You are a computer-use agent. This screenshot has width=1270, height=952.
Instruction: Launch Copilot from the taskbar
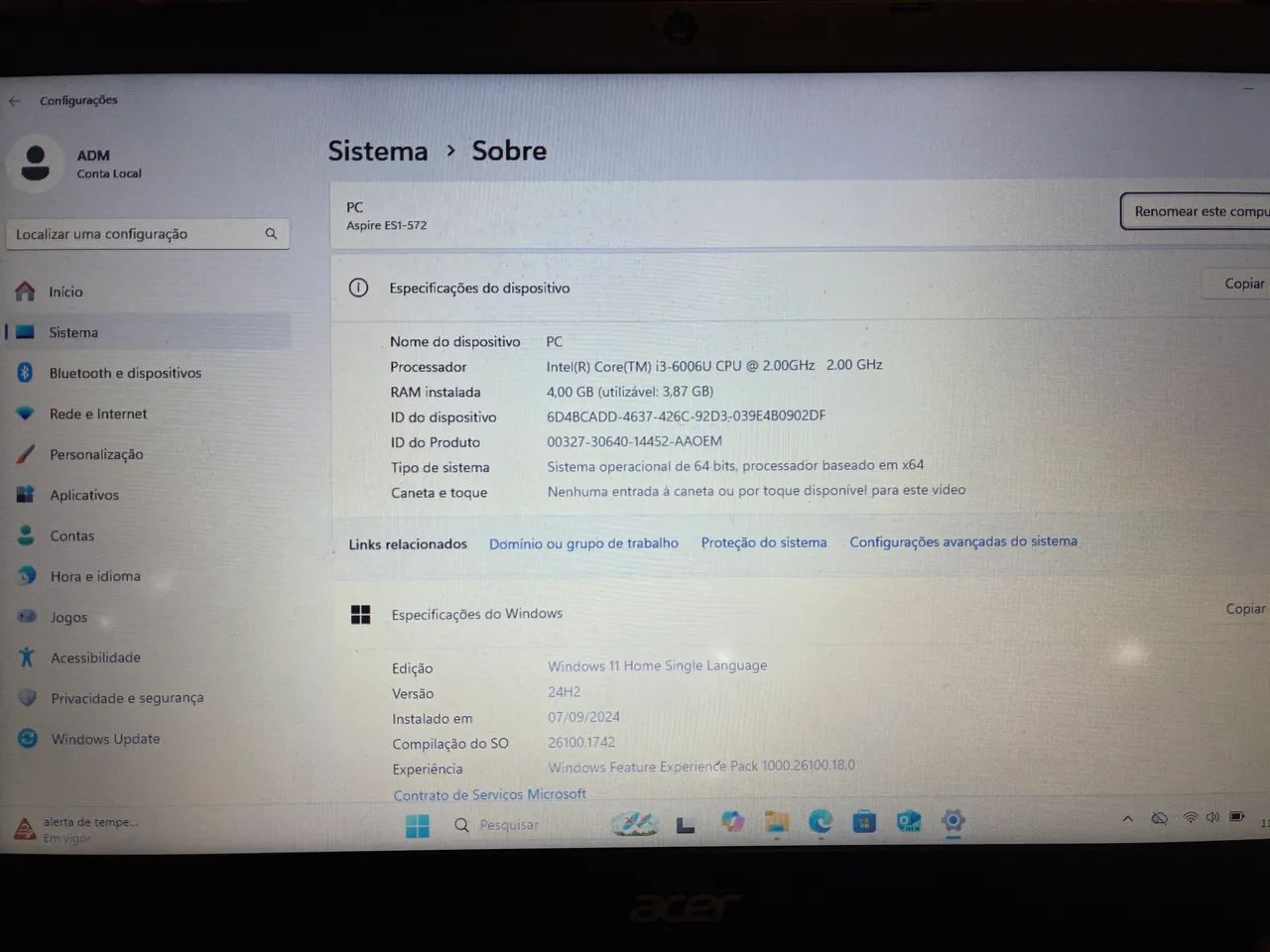pos(733,822)
